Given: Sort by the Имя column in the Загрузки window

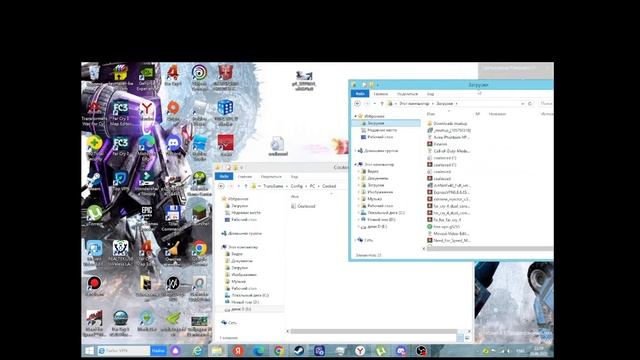Looking at the screenshot, I should [431, 114].
